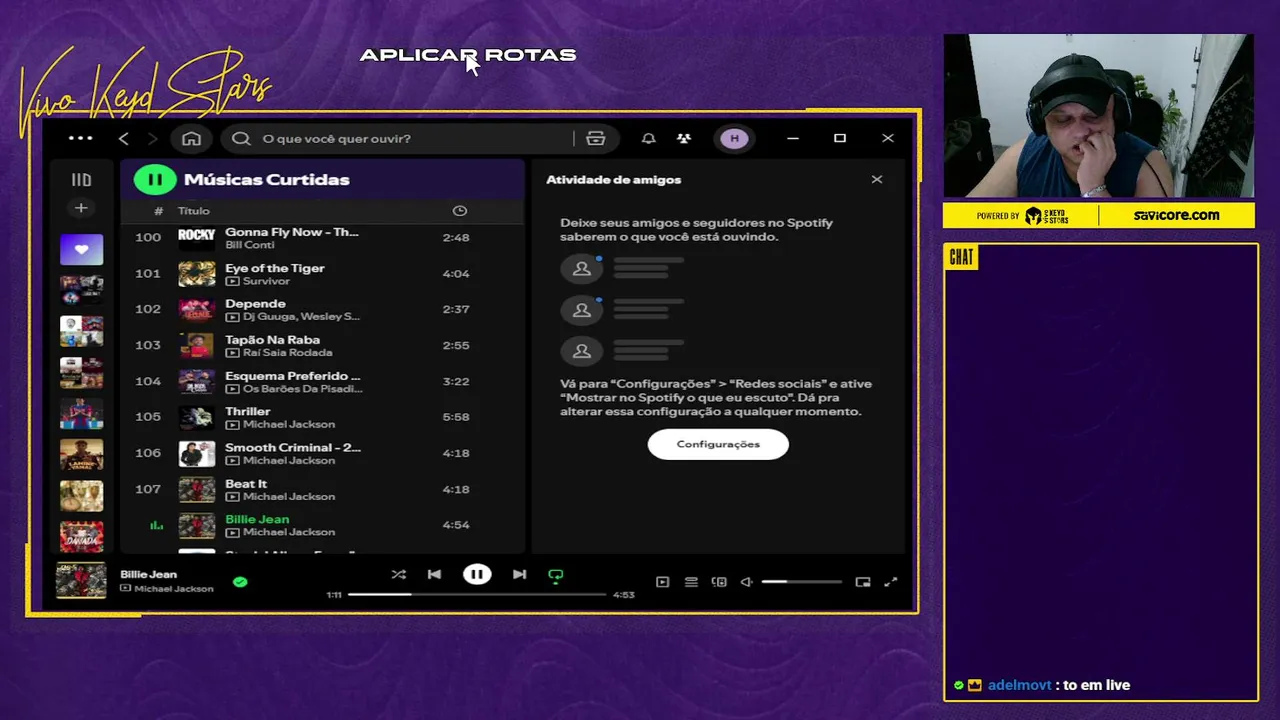Open the connect to device icon
The image size is (1280, 720).
(719, 582)
